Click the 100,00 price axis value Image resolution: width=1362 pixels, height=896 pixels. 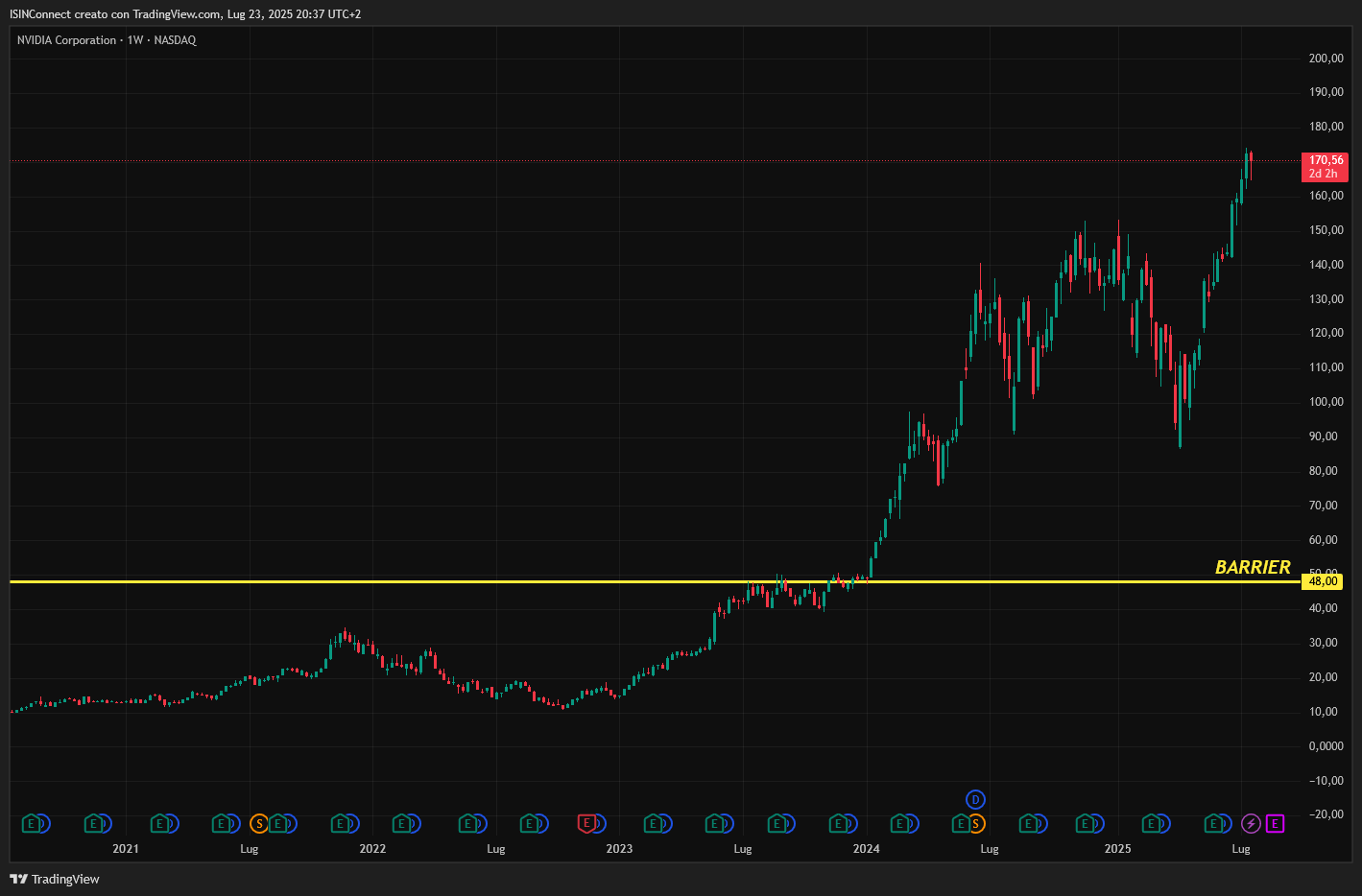[x=1326, y=402]
